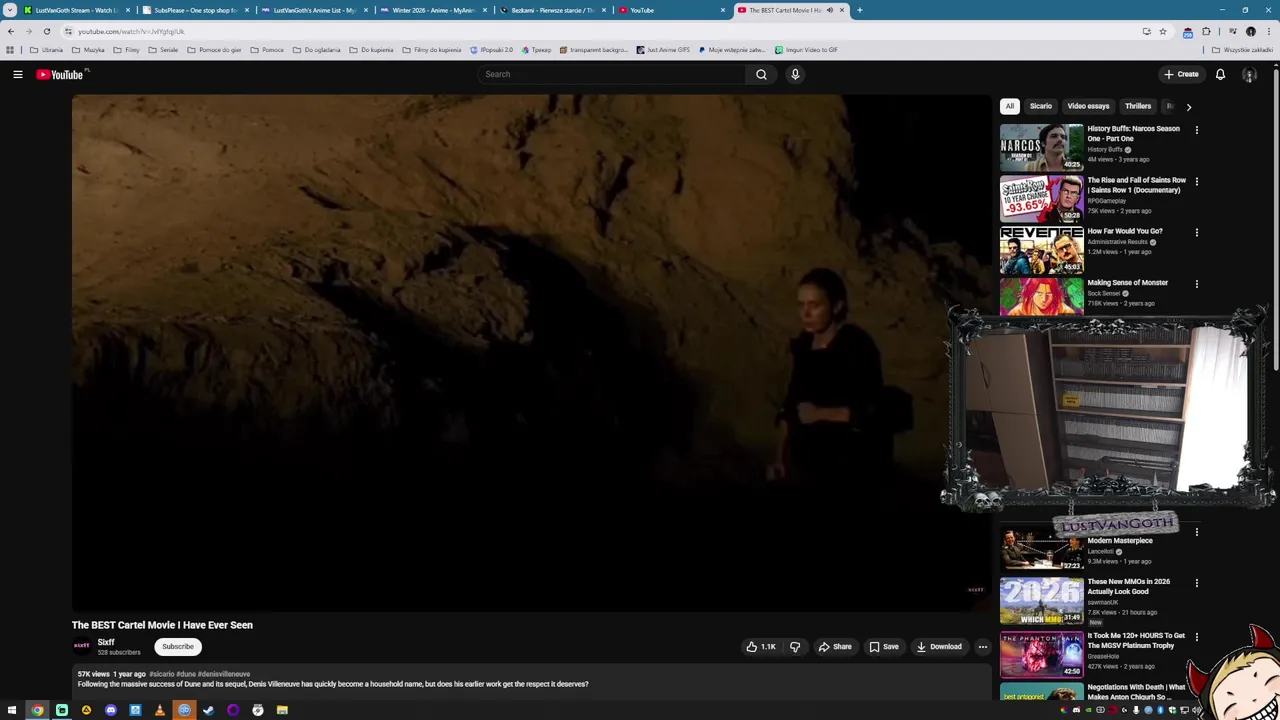Image resolution: width=1280 pixels, height=720 pixels.
Task: Start voice search with the microphone icon
Action: tap(795, 74)
